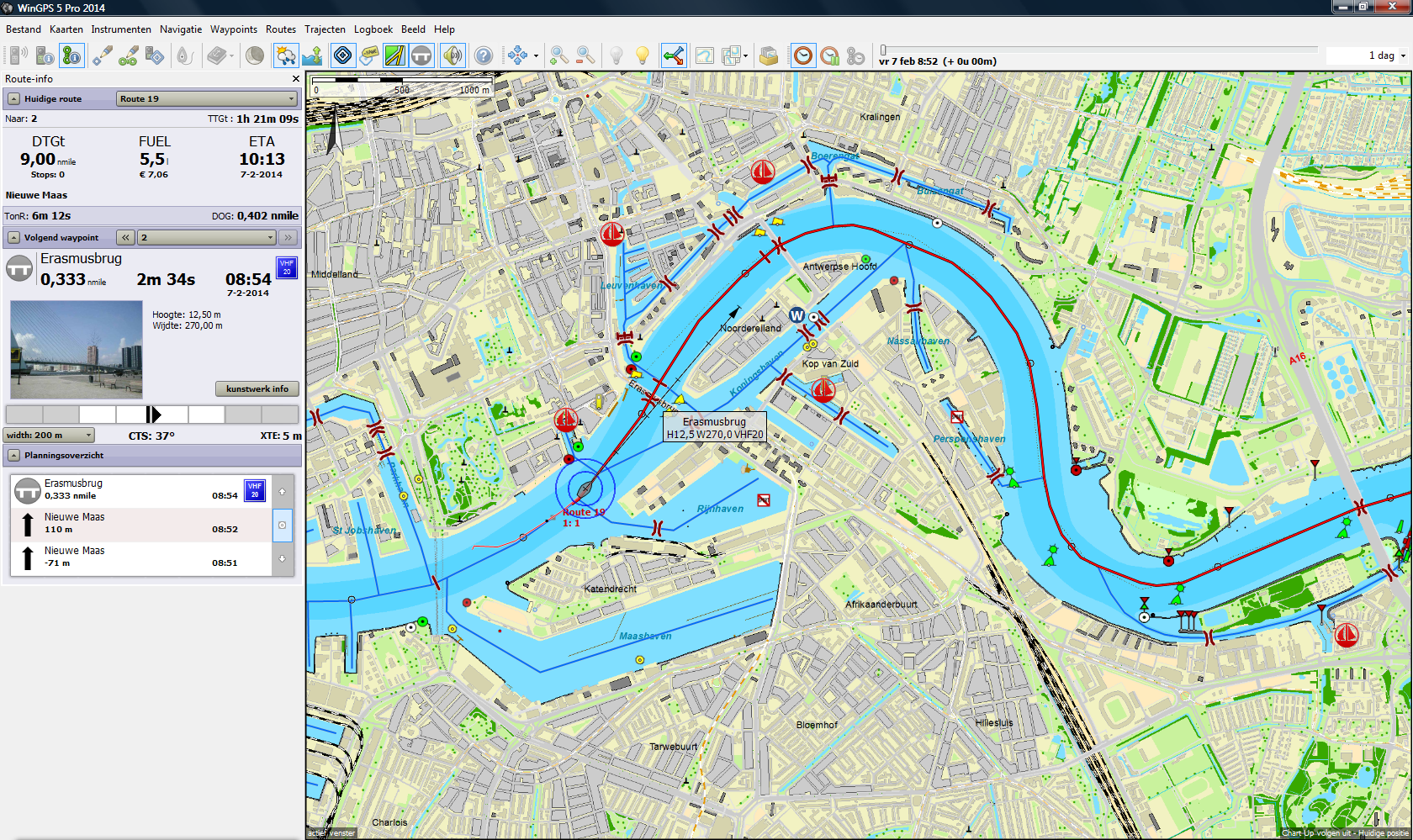Move the time slider handle

[883, 50]
